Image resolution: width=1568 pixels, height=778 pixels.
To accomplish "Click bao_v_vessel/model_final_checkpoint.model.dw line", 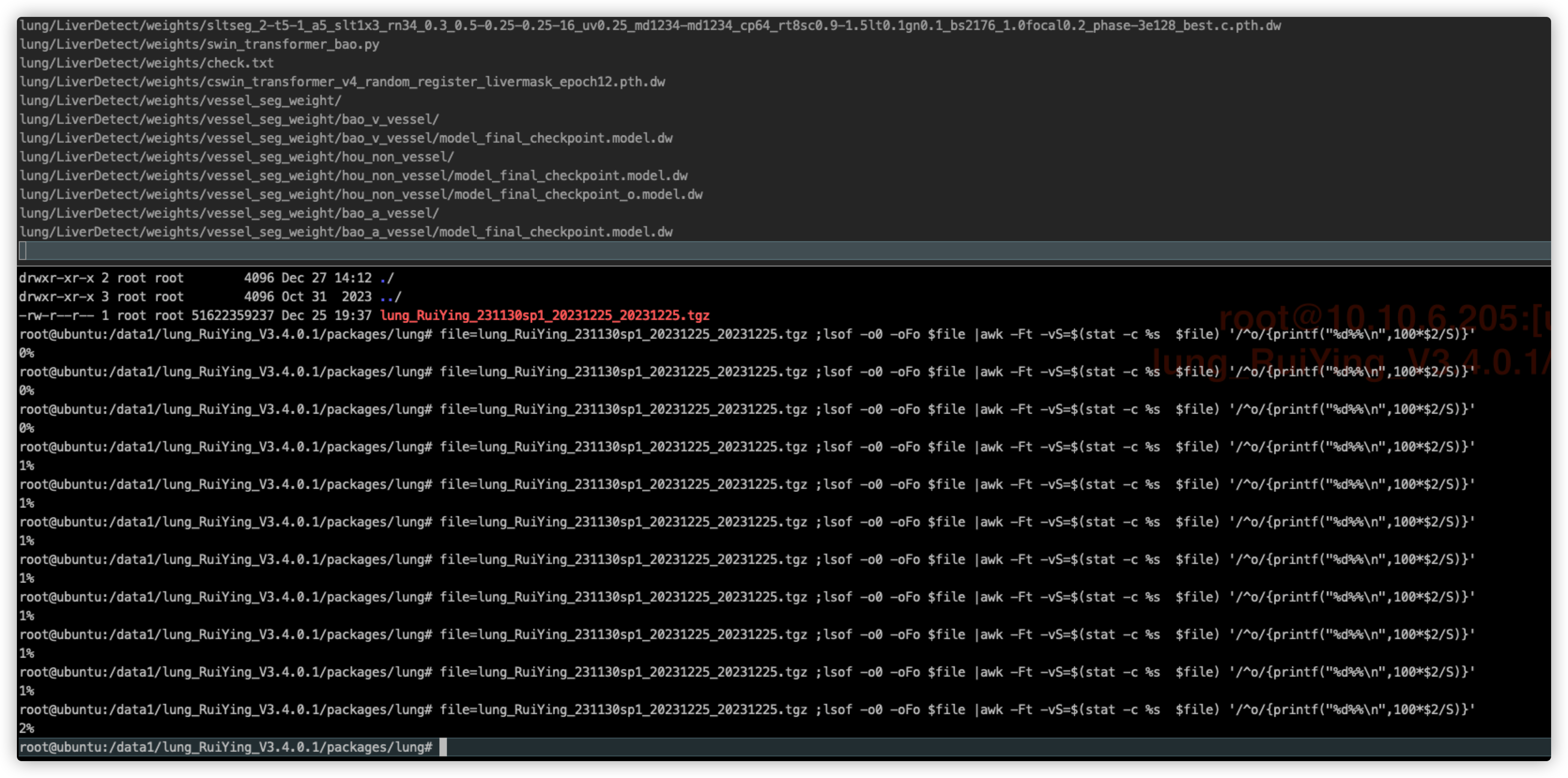I will click(x=346, y=139).
